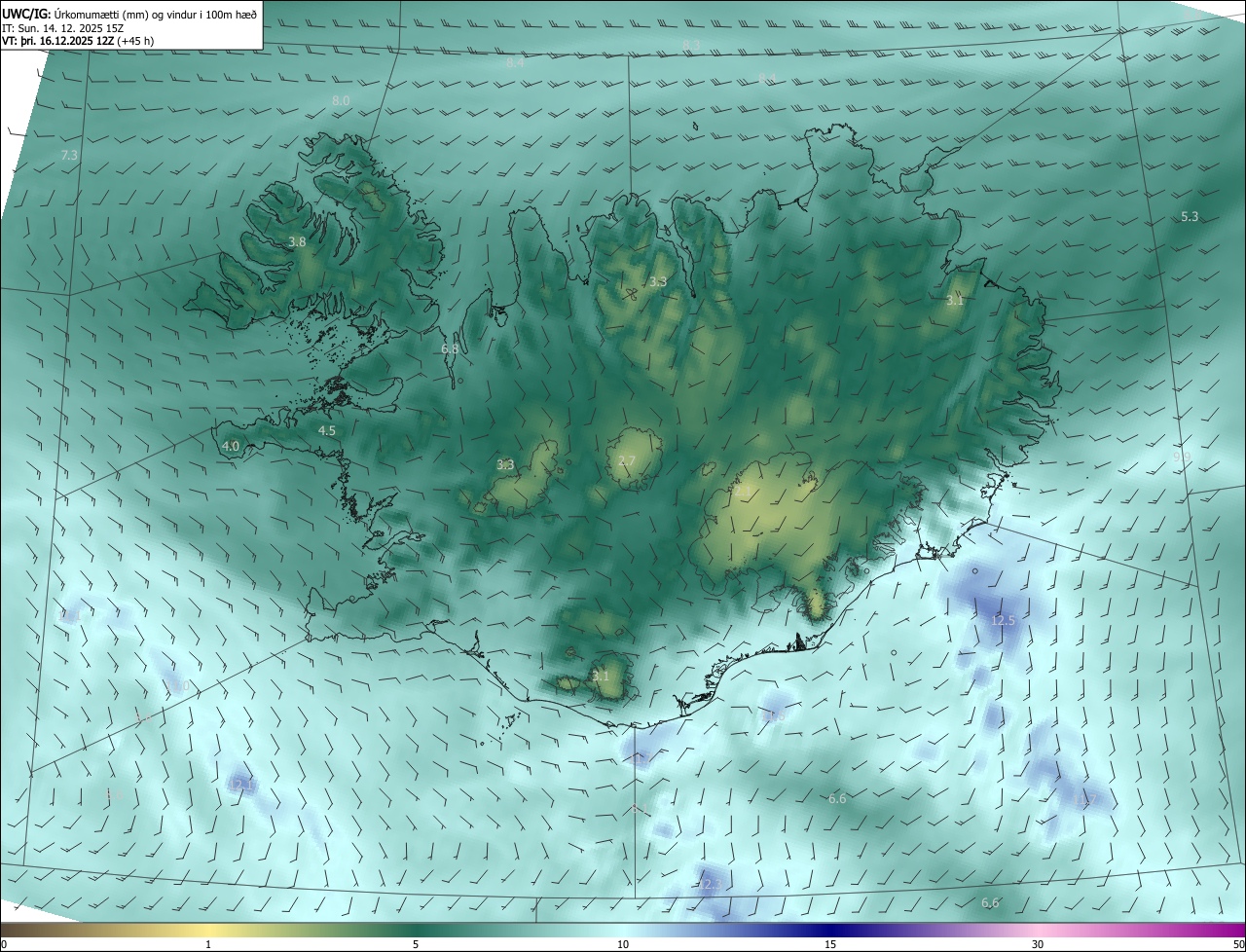Click the 9.9 value label on the map
The image size is (1246, 952).
(1182, 457)
